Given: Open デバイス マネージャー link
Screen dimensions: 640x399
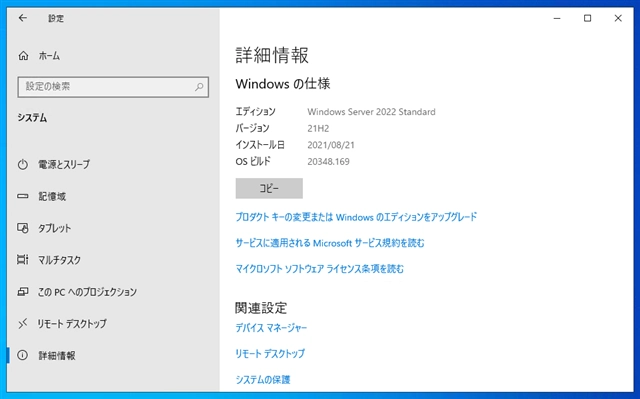Looking at the screenshot, I should (x=271, y=328).
